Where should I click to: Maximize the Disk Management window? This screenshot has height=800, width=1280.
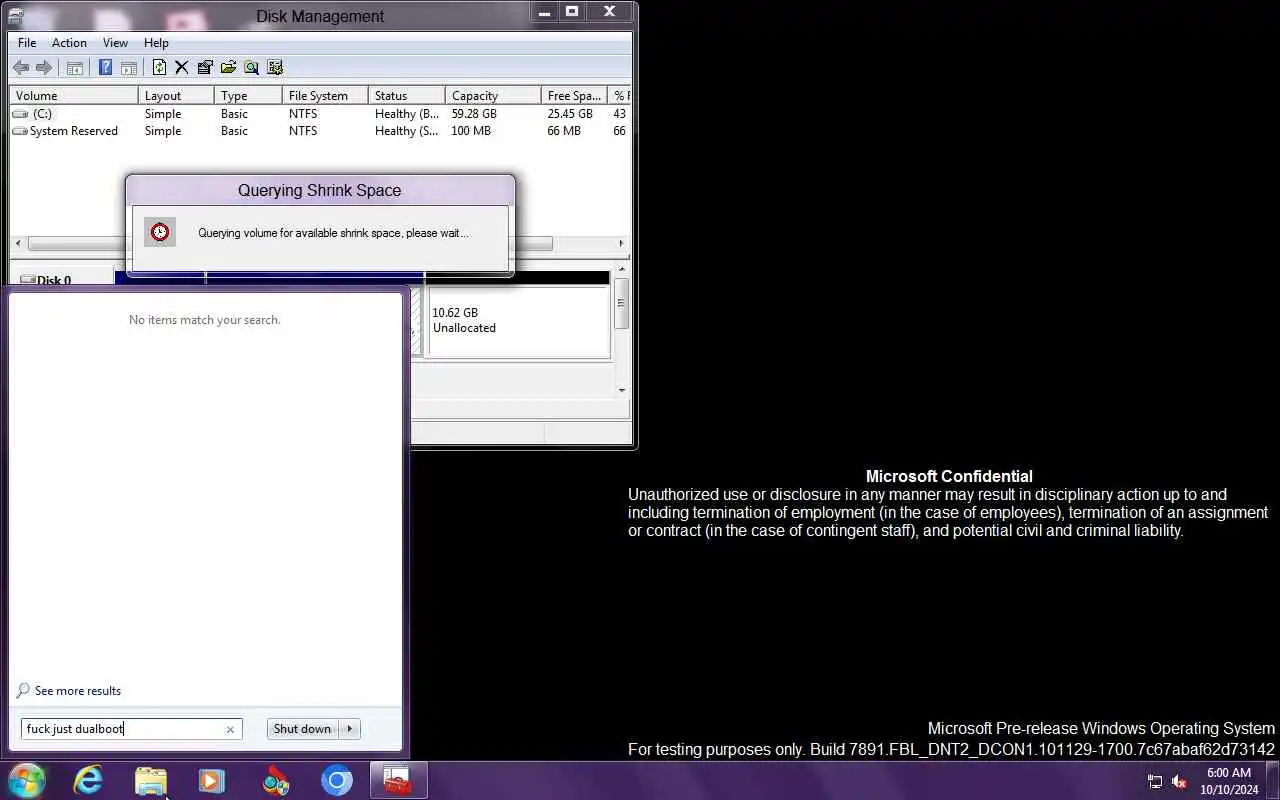(x=572, y=12)
